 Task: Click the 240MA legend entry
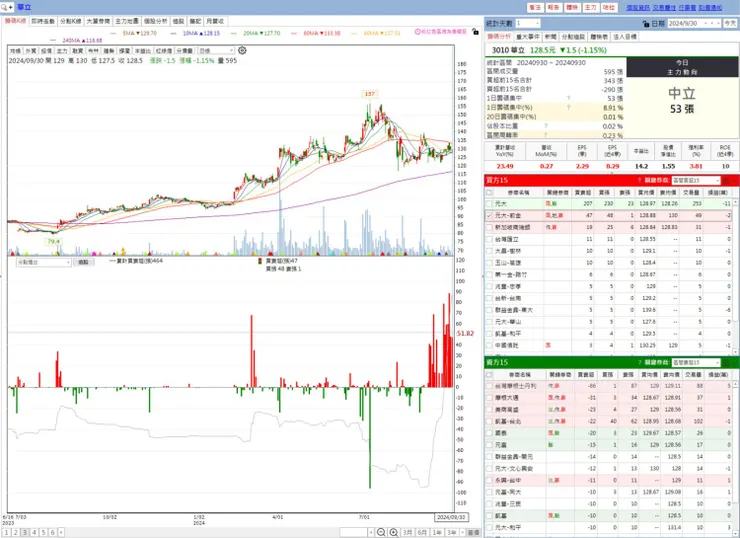[76, 41]
